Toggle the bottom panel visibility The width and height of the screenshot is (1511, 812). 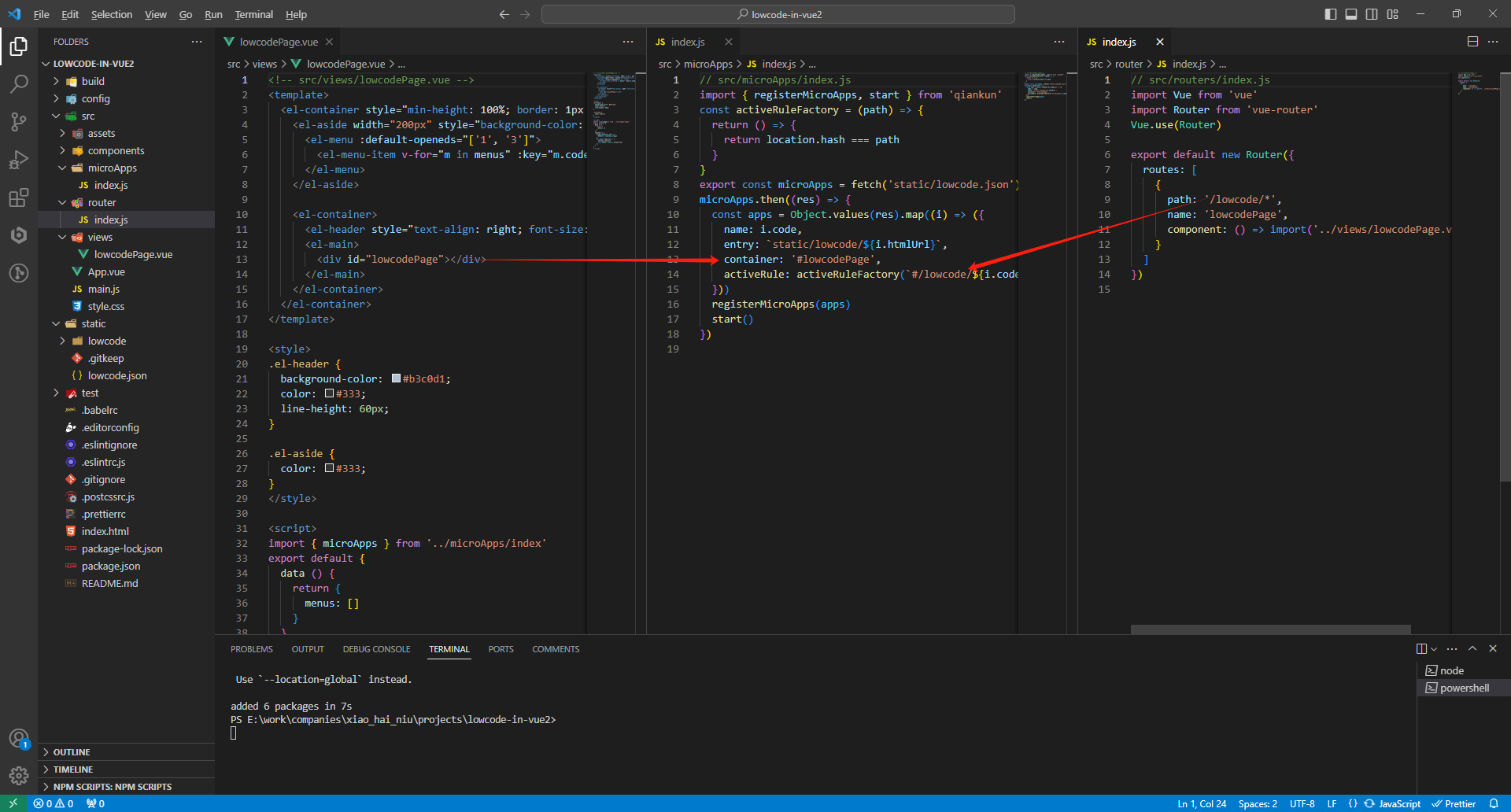[1351, 14]
